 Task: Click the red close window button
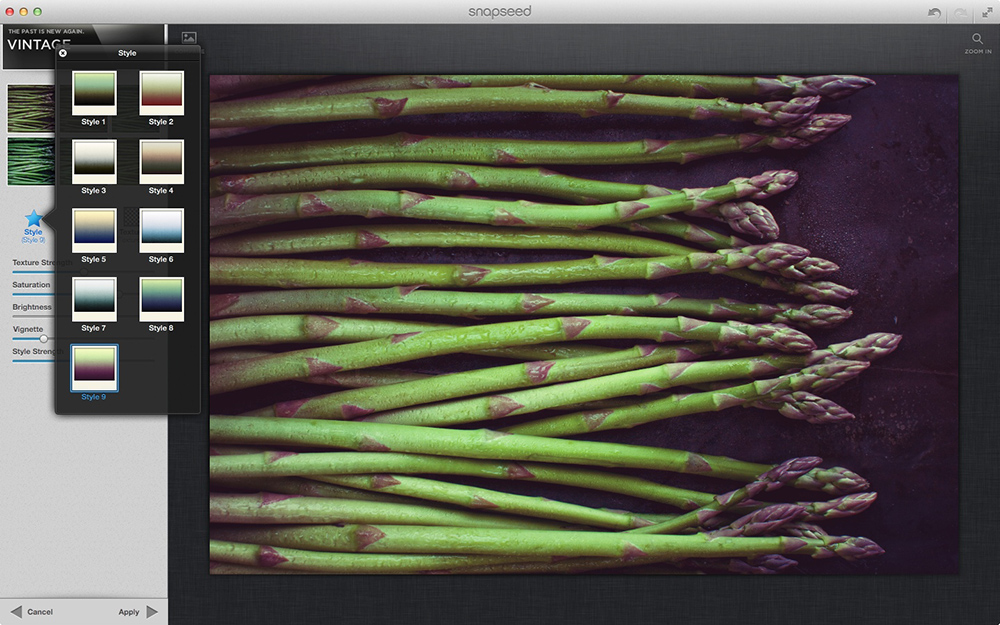(x=10, y=11)
